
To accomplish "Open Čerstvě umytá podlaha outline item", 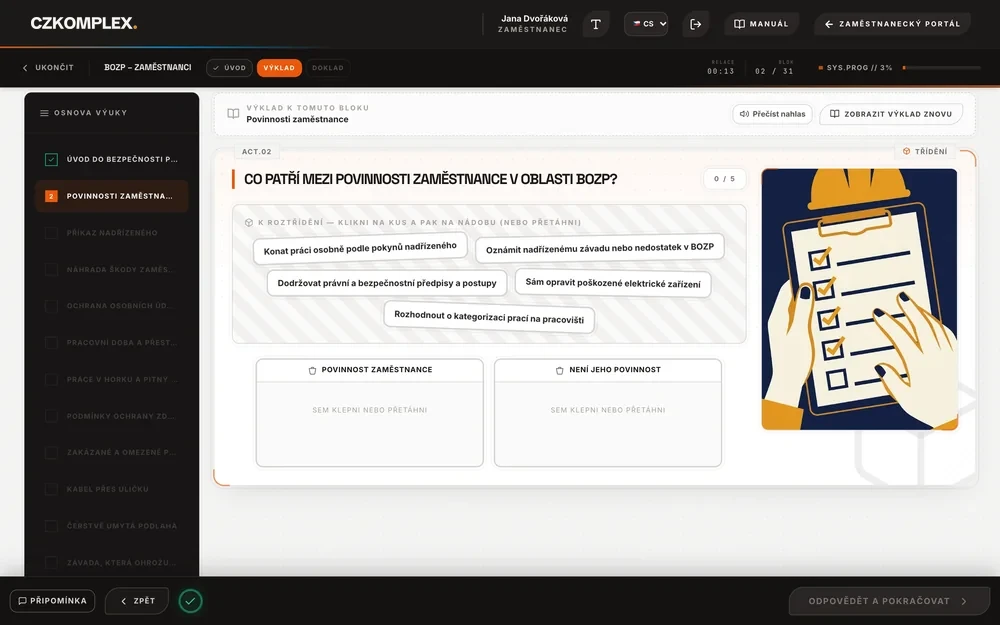I will click(x=112, y=526).
